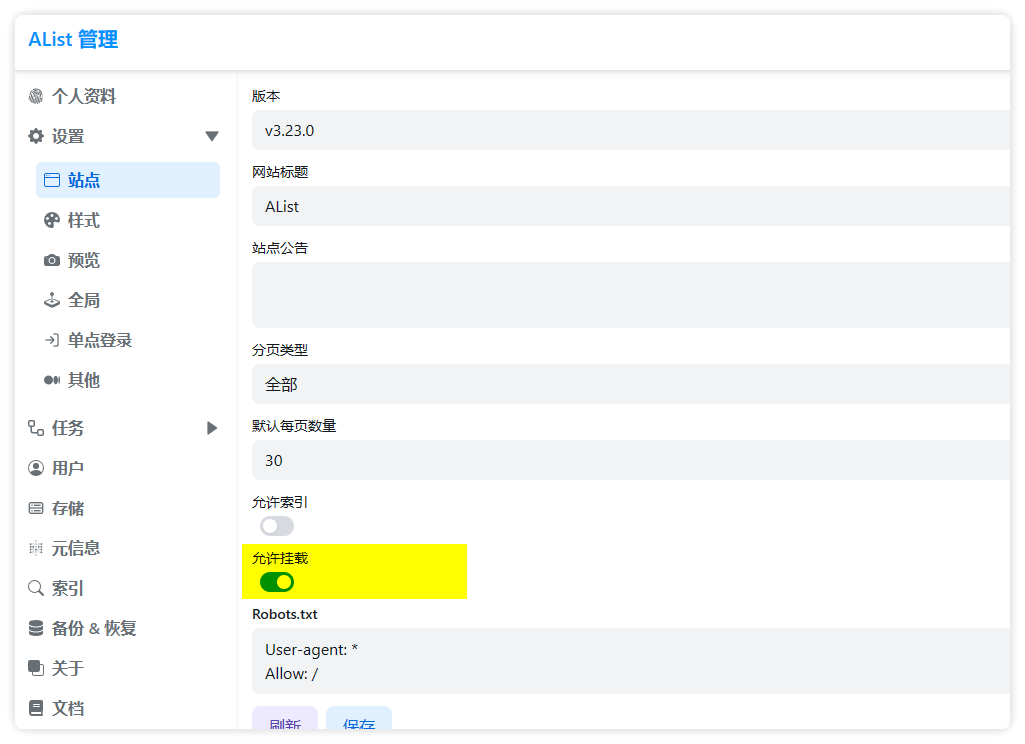Click the icon beside 关于

tap(36, 668)
